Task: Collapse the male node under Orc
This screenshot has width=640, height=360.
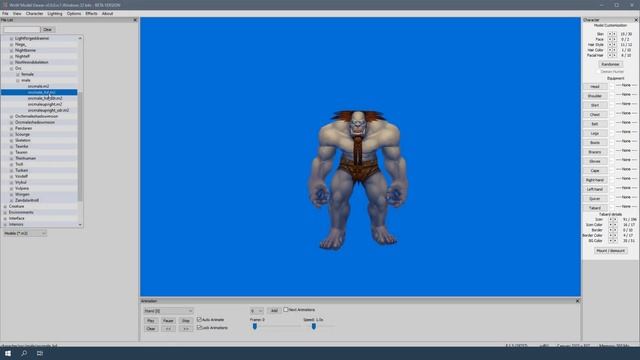Action: (x=18, y=80)
